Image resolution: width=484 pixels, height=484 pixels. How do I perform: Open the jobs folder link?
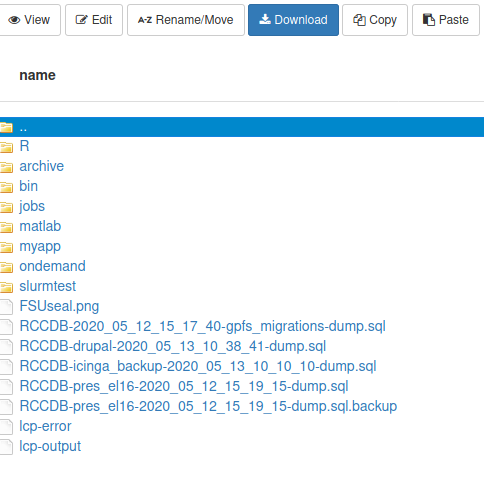(32, 206)
